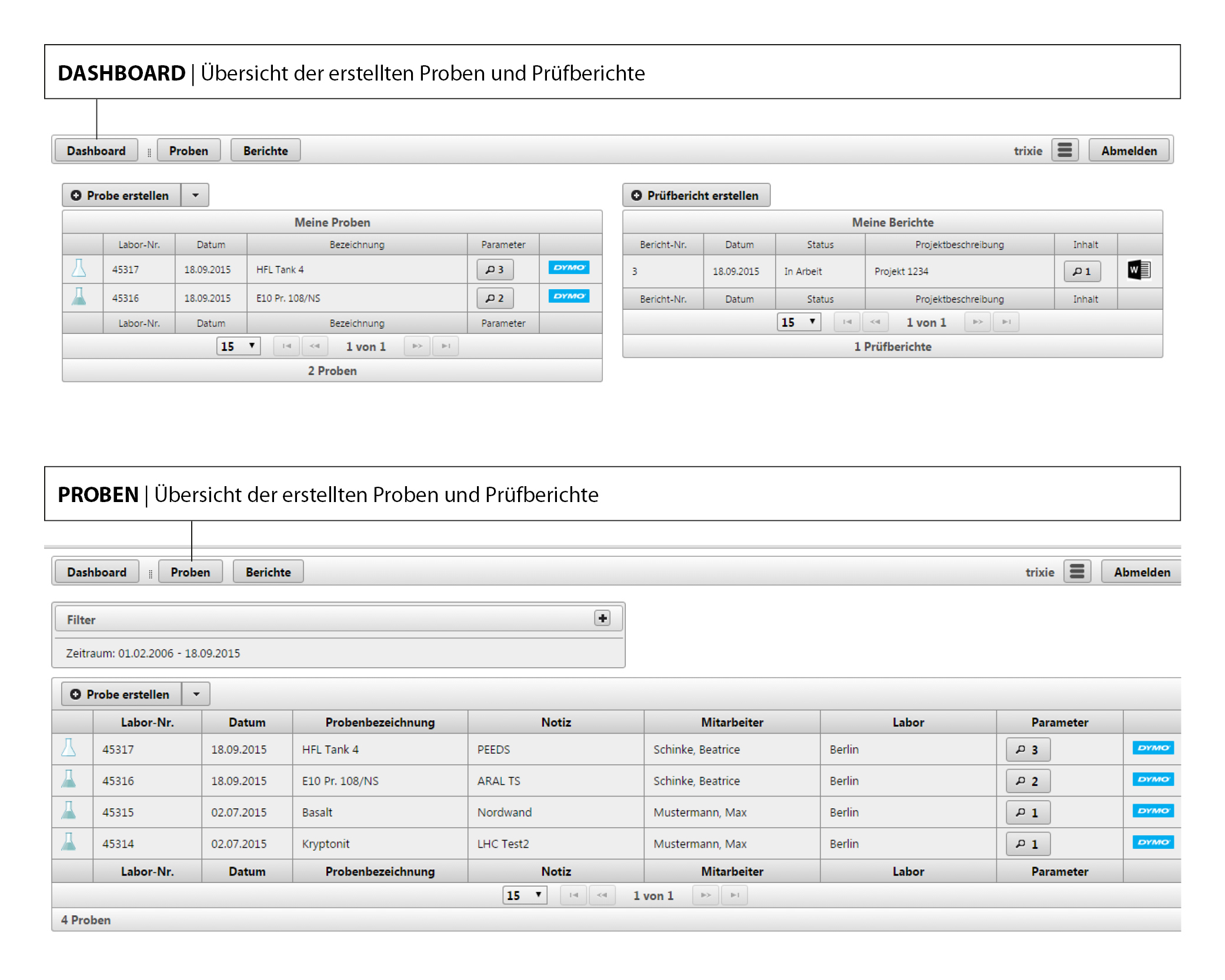Show parameters of sample HFL Tank 4 in Proben table
This screenshot has width=1225, height=980.
point(1027,750)
